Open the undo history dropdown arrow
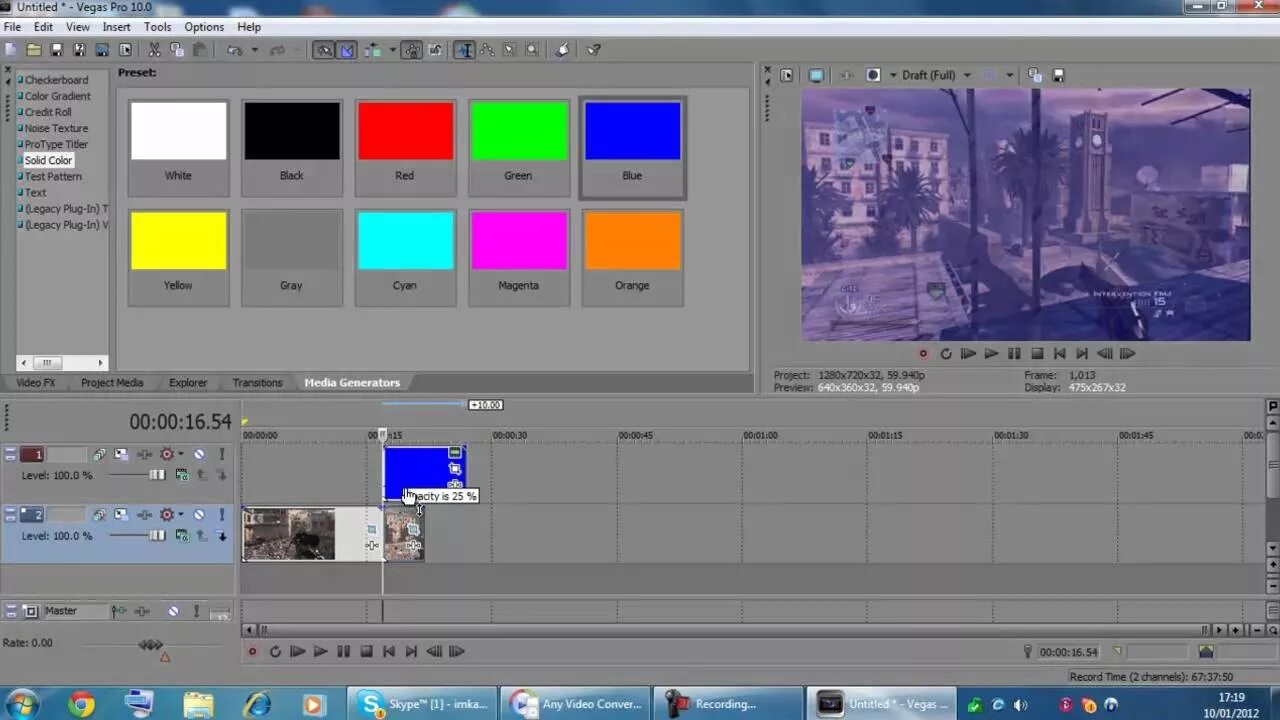The height and width of the screenshot is (720, 1280). point(255,50)
